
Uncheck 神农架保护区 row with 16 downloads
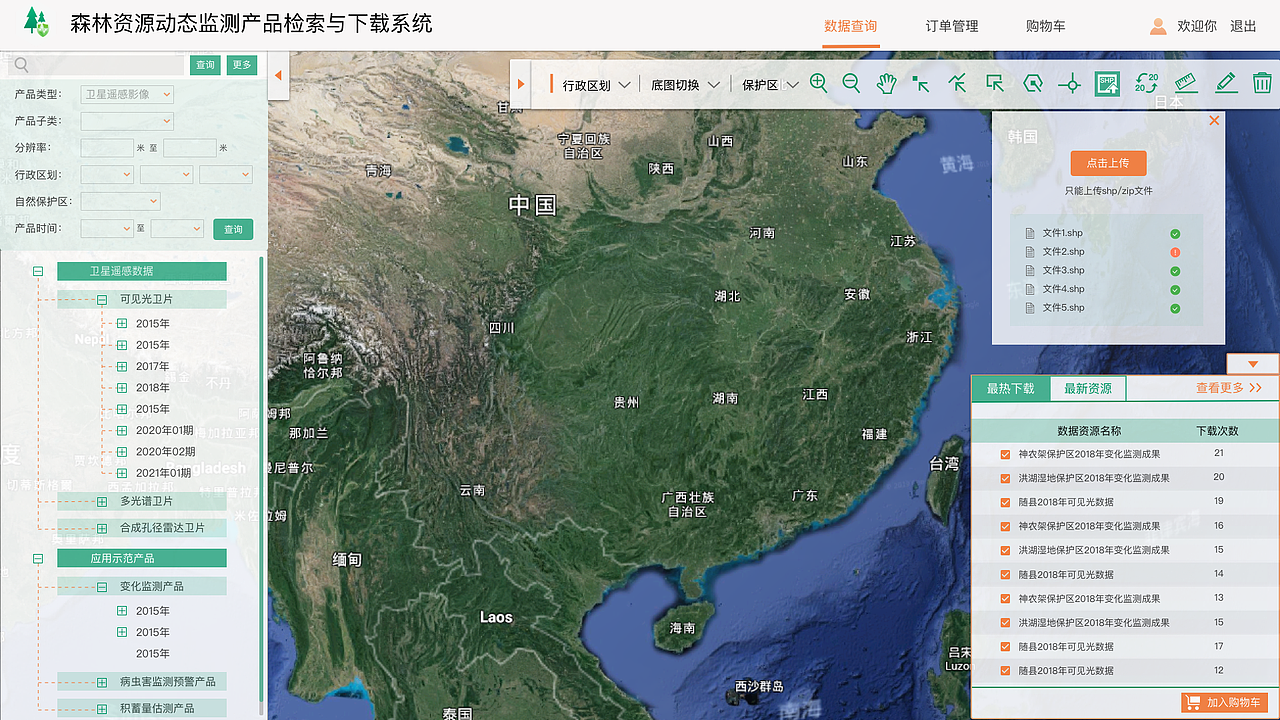coord(1005,526)
